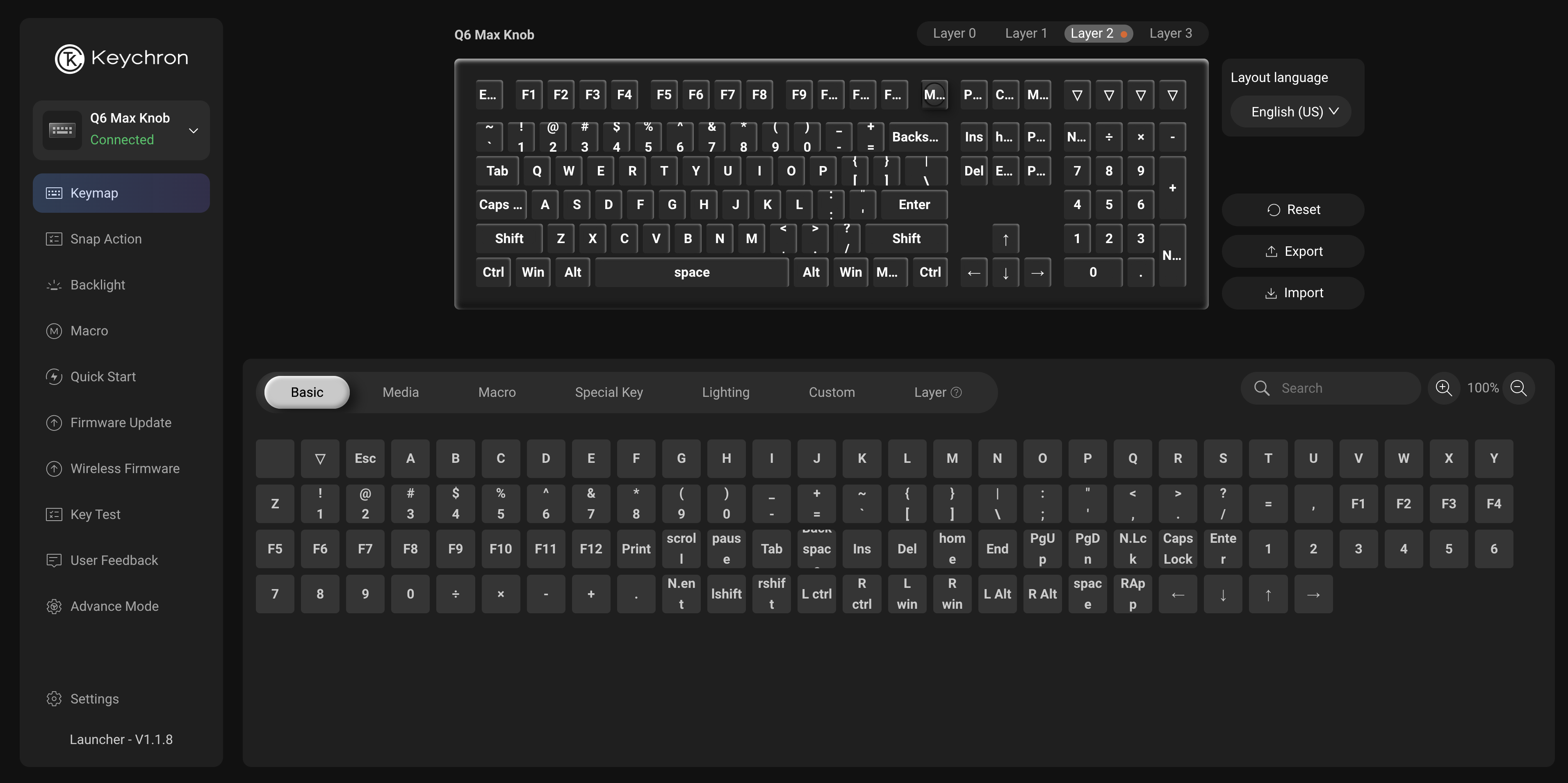Open the Settings gear in sidebar
Screen dimensions: 1568x783
(94, 699)
